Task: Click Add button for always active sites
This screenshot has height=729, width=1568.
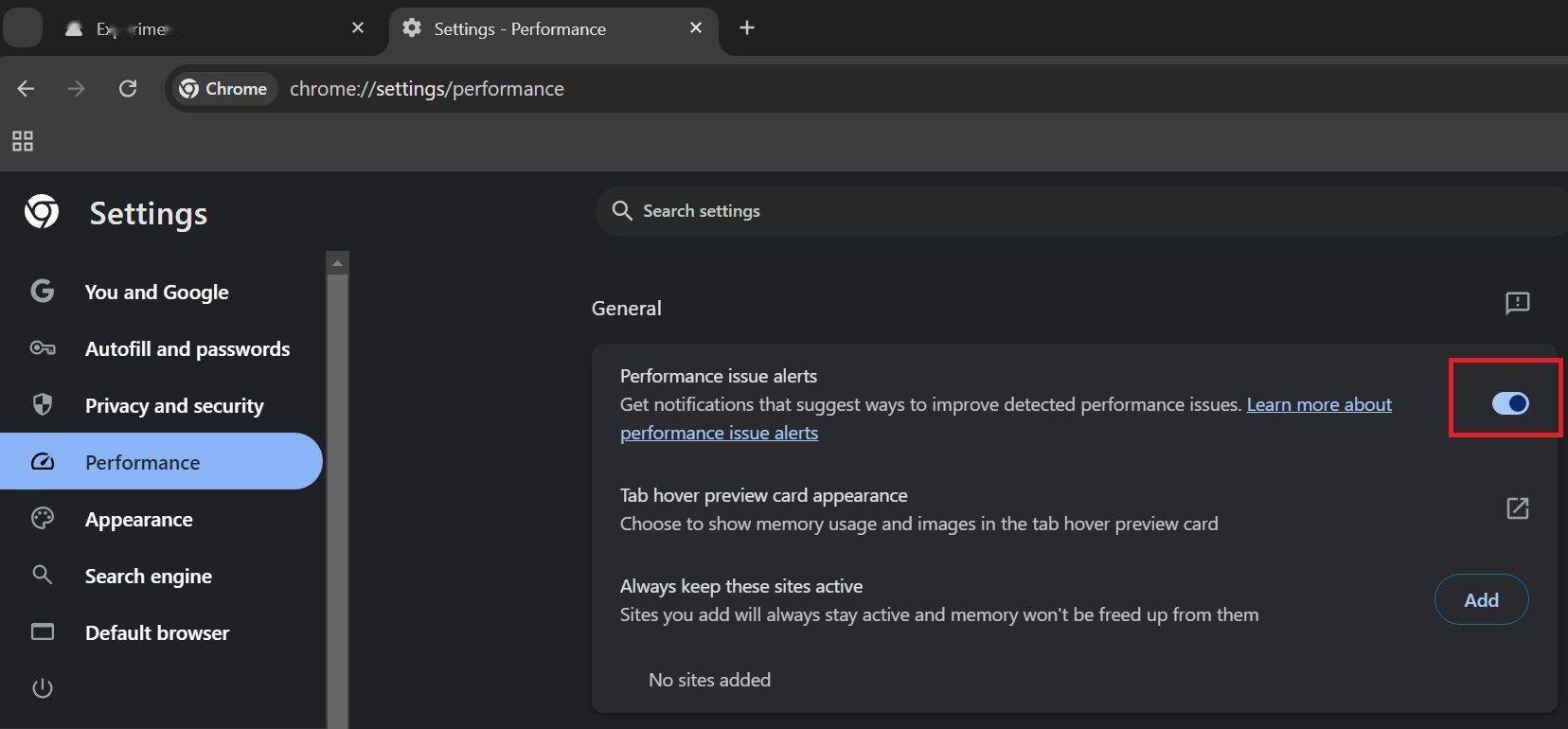Action: 1481,599
